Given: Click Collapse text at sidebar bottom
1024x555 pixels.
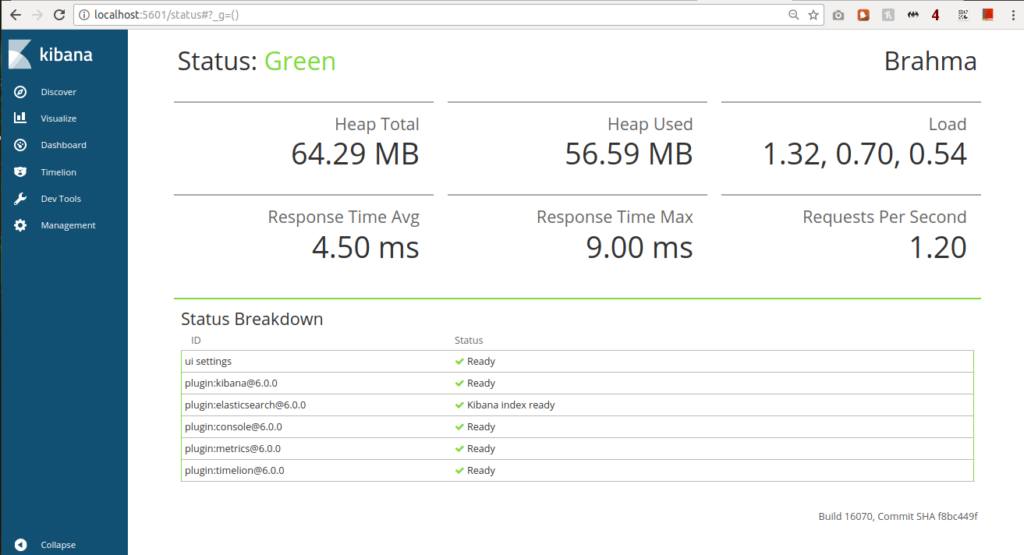Looking at the screenshot, I should point(58,545).
